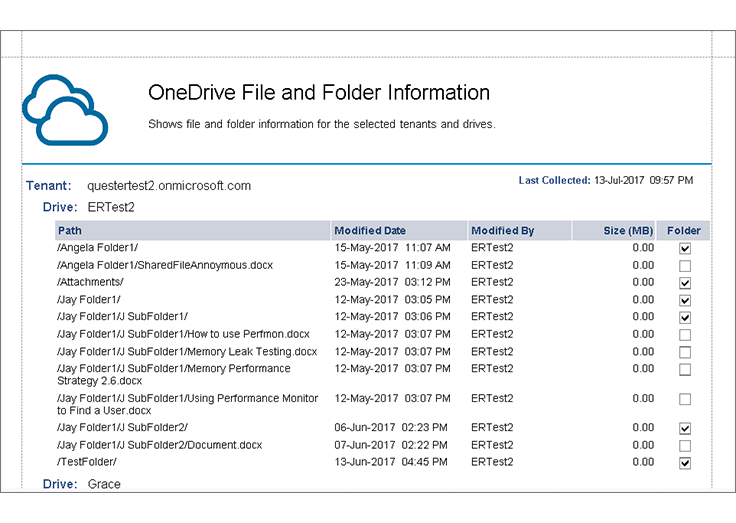Click the Modified By column header
Image resolution: width=736 pixels, height=523 pixels.
(x=520, y=231)
